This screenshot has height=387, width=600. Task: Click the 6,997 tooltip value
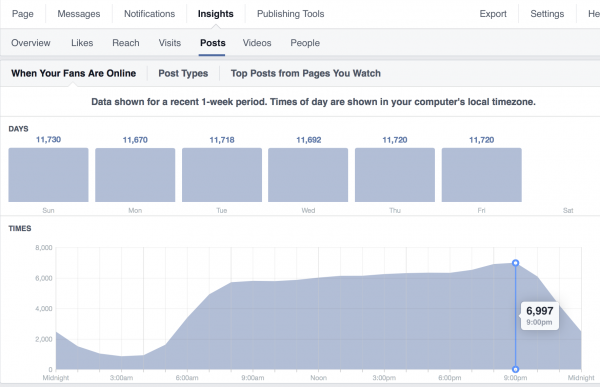540,310
